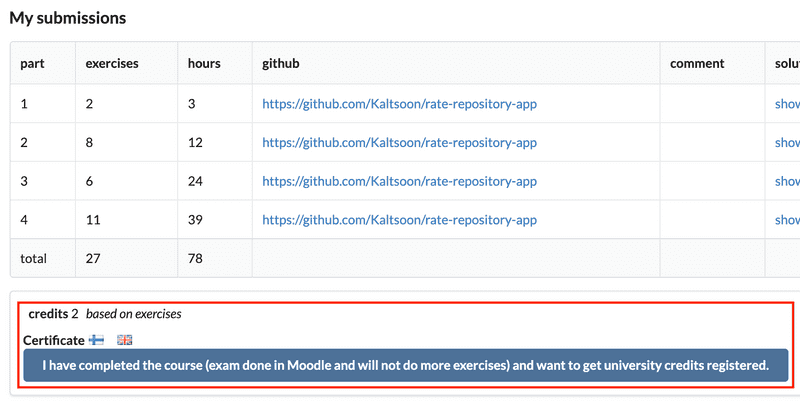The image size is (800, 405).
Task: Click the course completion credits button
Action: pos(406,365)
